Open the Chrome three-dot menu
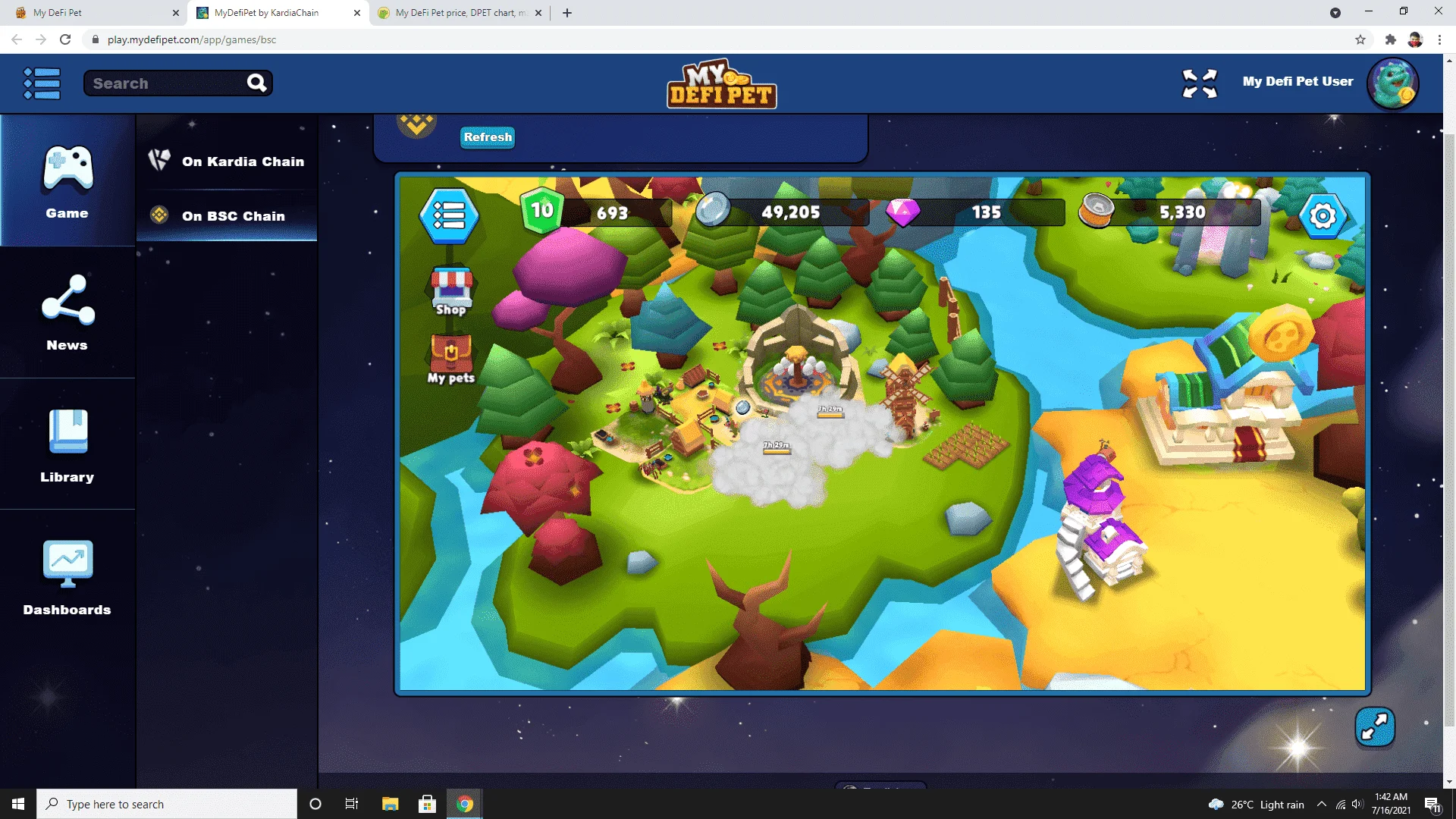This screenshot has height=819, width=1456. pos(1439,39)
